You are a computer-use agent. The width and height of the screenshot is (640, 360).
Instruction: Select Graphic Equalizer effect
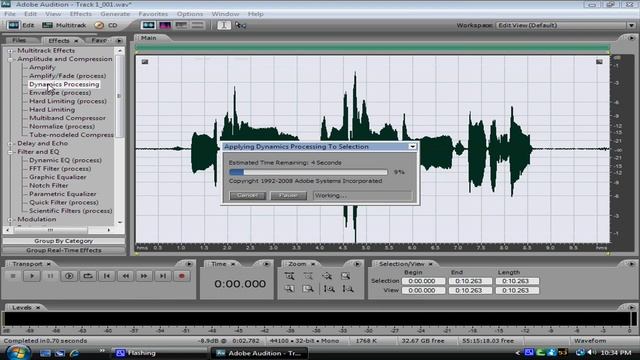point(58,177)
